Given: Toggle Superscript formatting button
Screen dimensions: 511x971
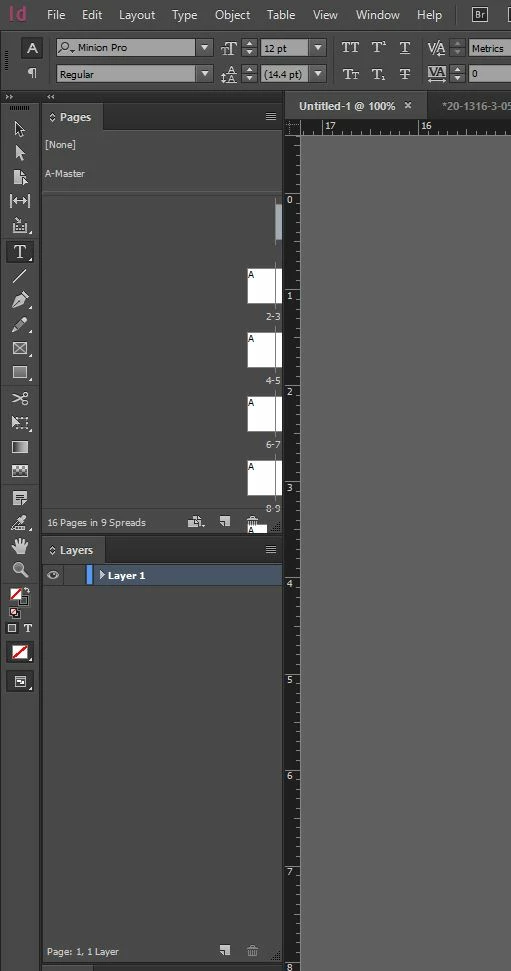Looking at the screenshot, I should (x=378, y=48).
